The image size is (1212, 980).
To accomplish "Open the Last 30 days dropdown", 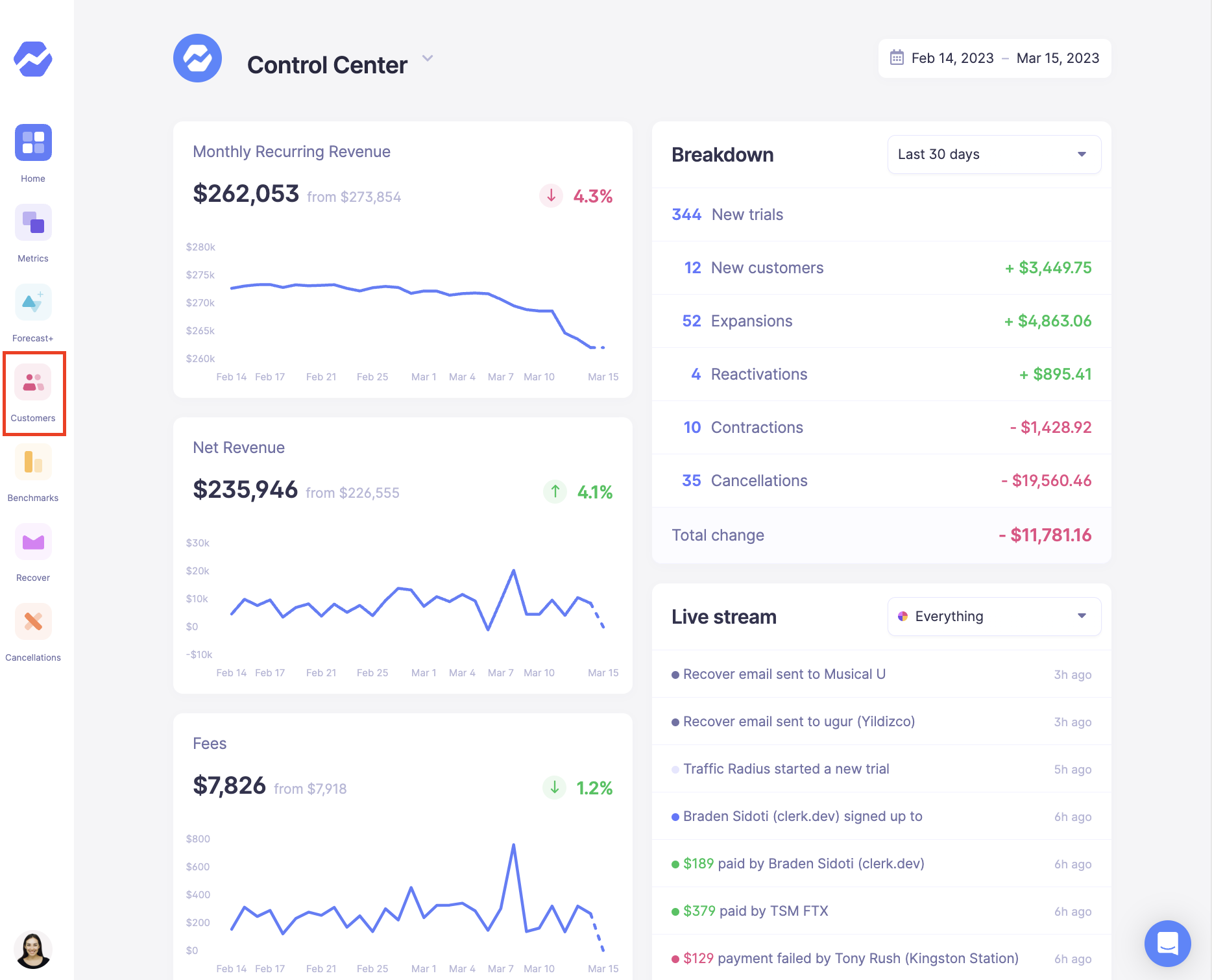I will click(993, 154).
